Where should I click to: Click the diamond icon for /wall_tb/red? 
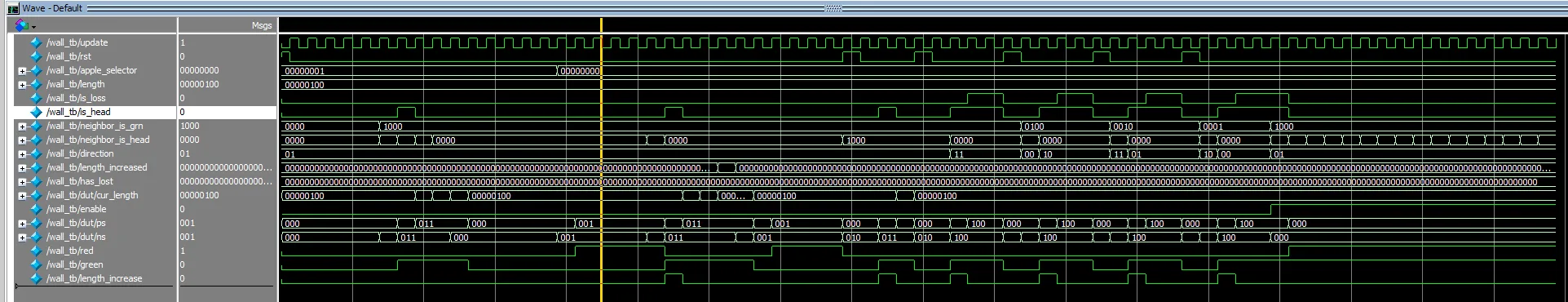point(36,251)
